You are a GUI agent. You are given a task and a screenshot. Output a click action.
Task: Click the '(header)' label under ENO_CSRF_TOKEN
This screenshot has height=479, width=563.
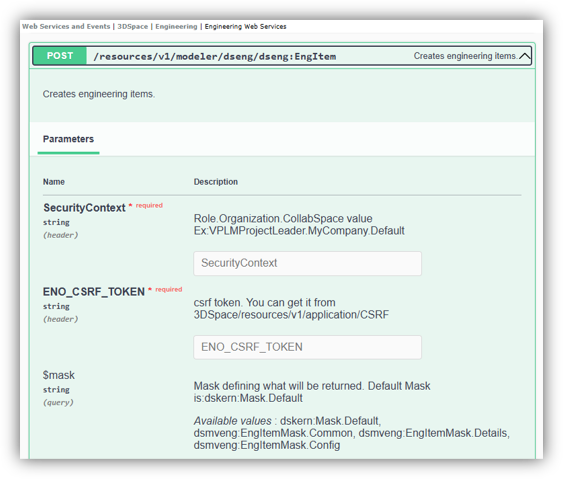61,319
